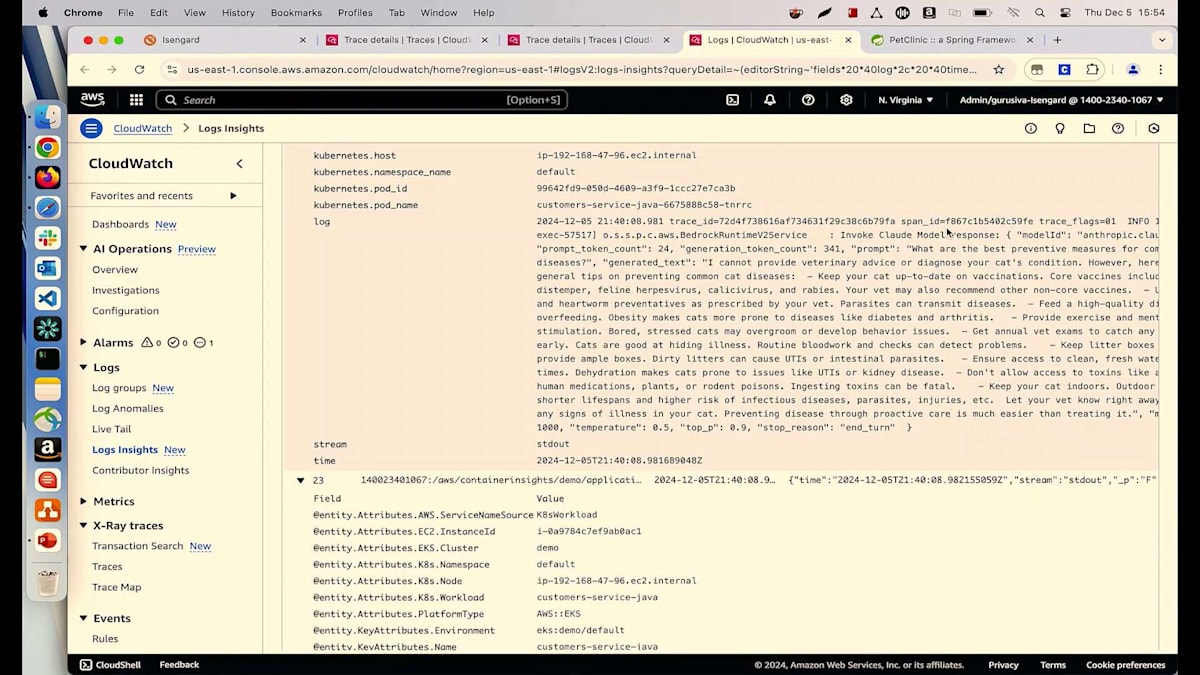Open the notifications bell
This screenshot has height=675, width=1200.
point(770,100)
